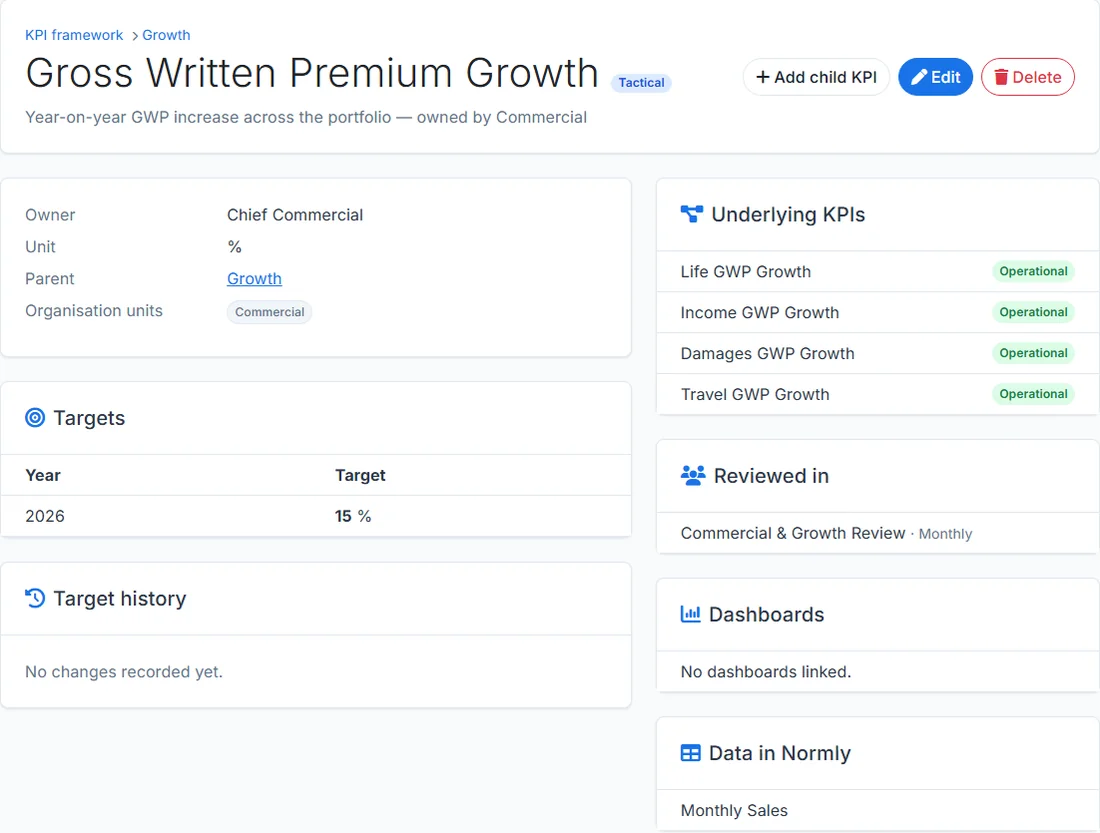This screenshot has height=833, width=1100.
Task: Click the Commercial organisation unit chip
Action: [269, 312]
